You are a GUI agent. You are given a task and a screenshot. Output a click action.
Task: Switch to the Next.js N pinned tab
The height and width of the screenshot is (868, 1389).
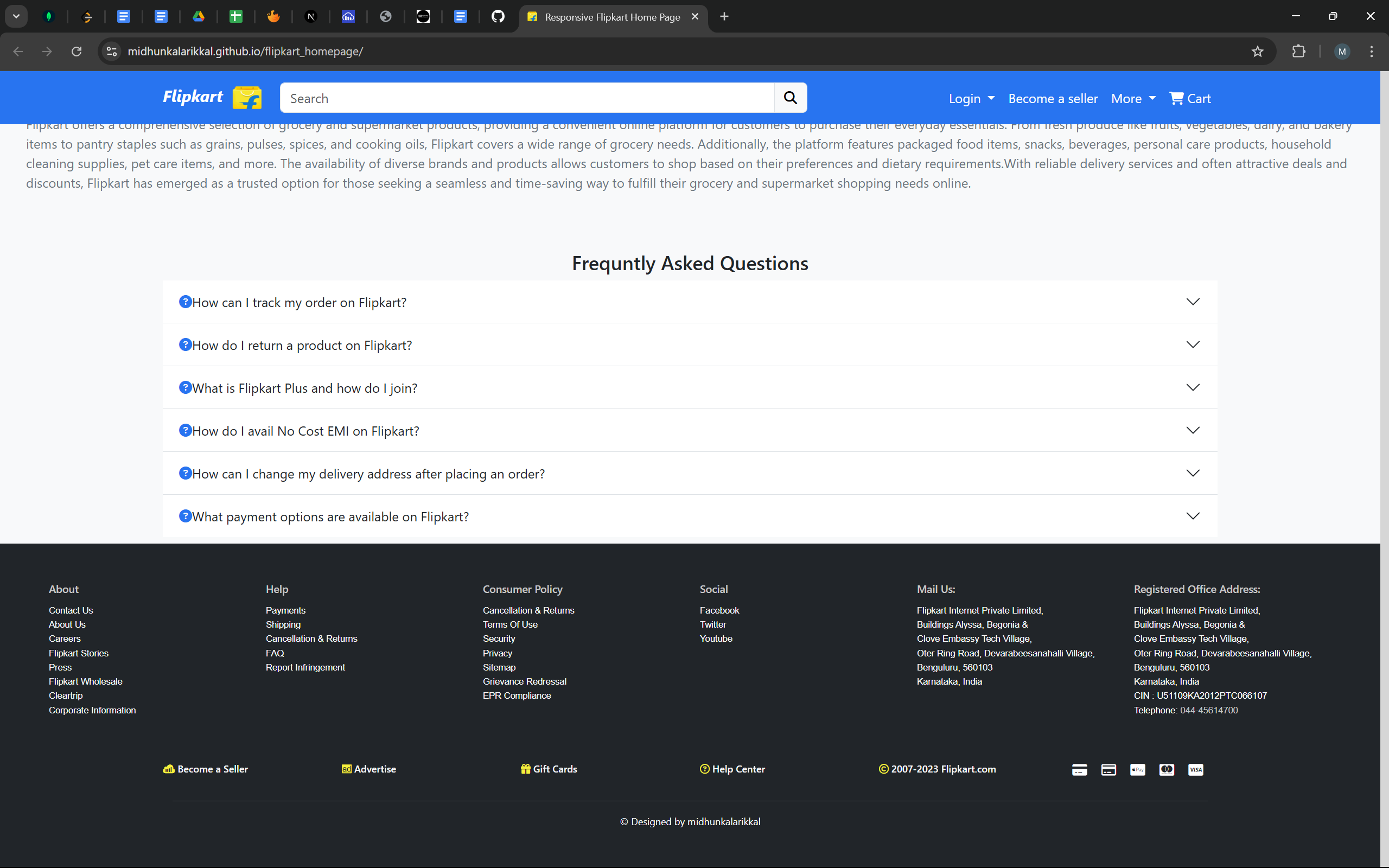coord(311,17)
